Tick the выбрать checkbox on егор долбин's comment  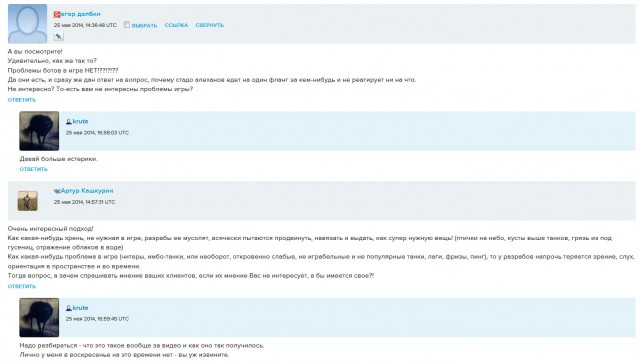pos(127,25)
